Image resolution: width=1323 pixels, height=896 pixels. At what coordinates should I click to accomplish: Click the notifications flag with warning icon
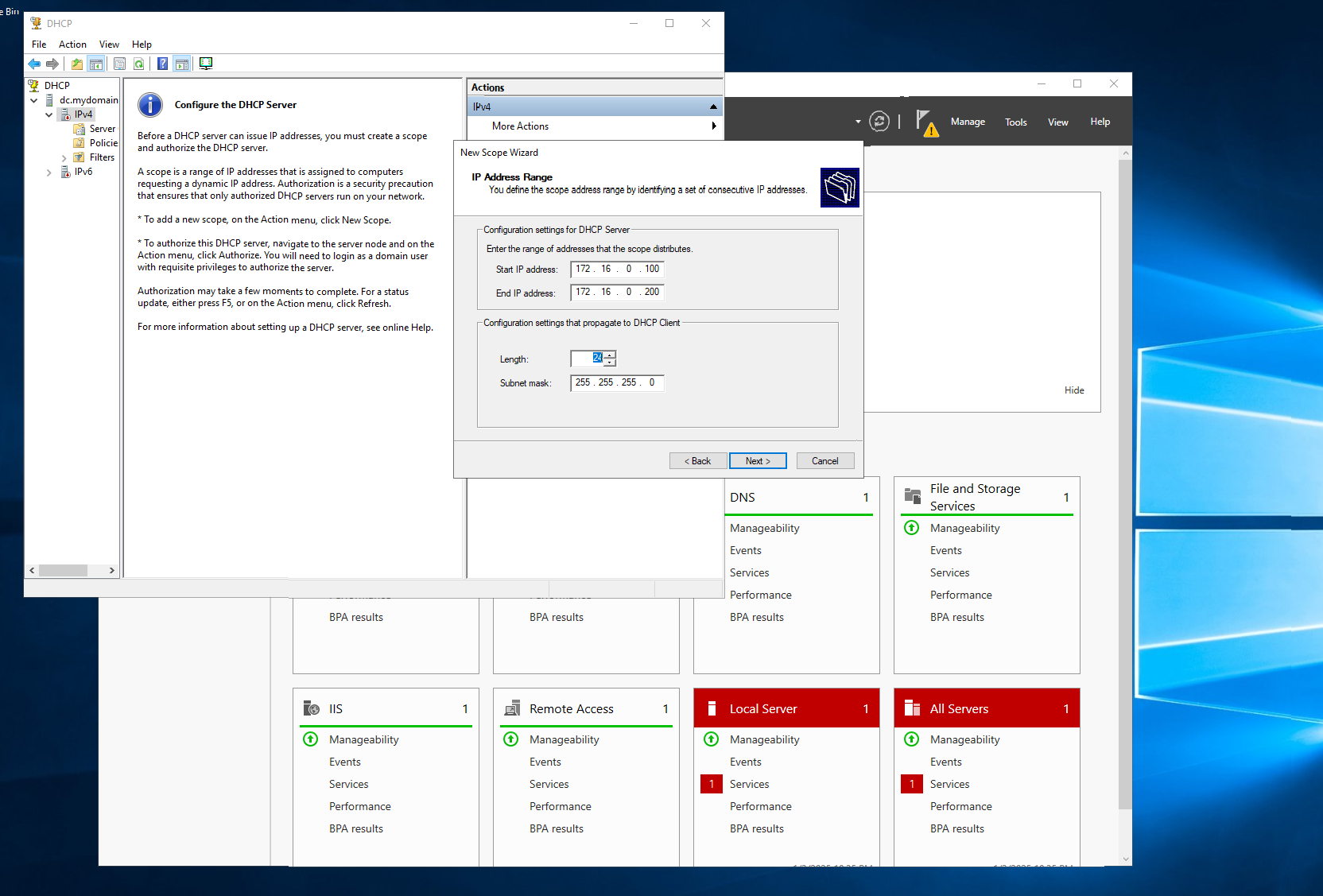(x=926, y=123)
